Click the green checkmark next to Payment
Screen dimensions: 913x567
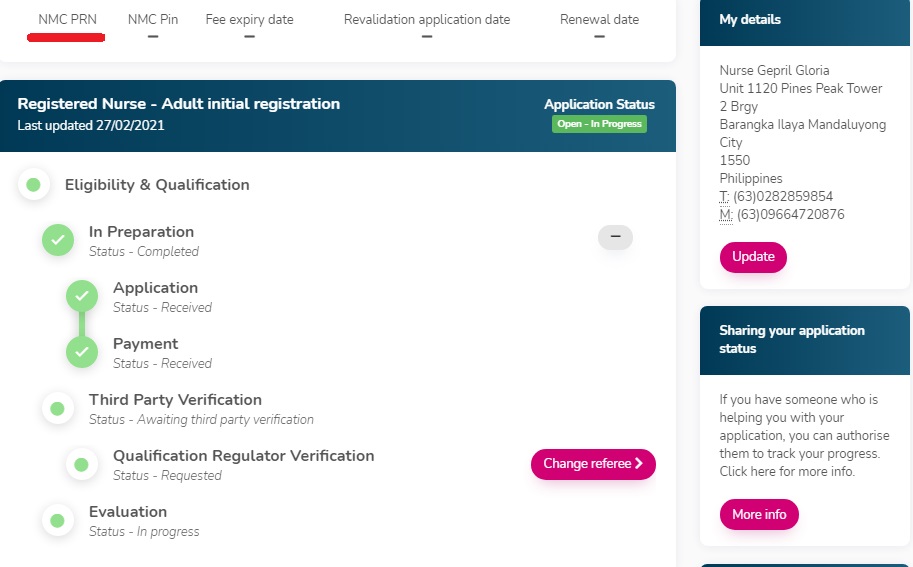[82, 352]
